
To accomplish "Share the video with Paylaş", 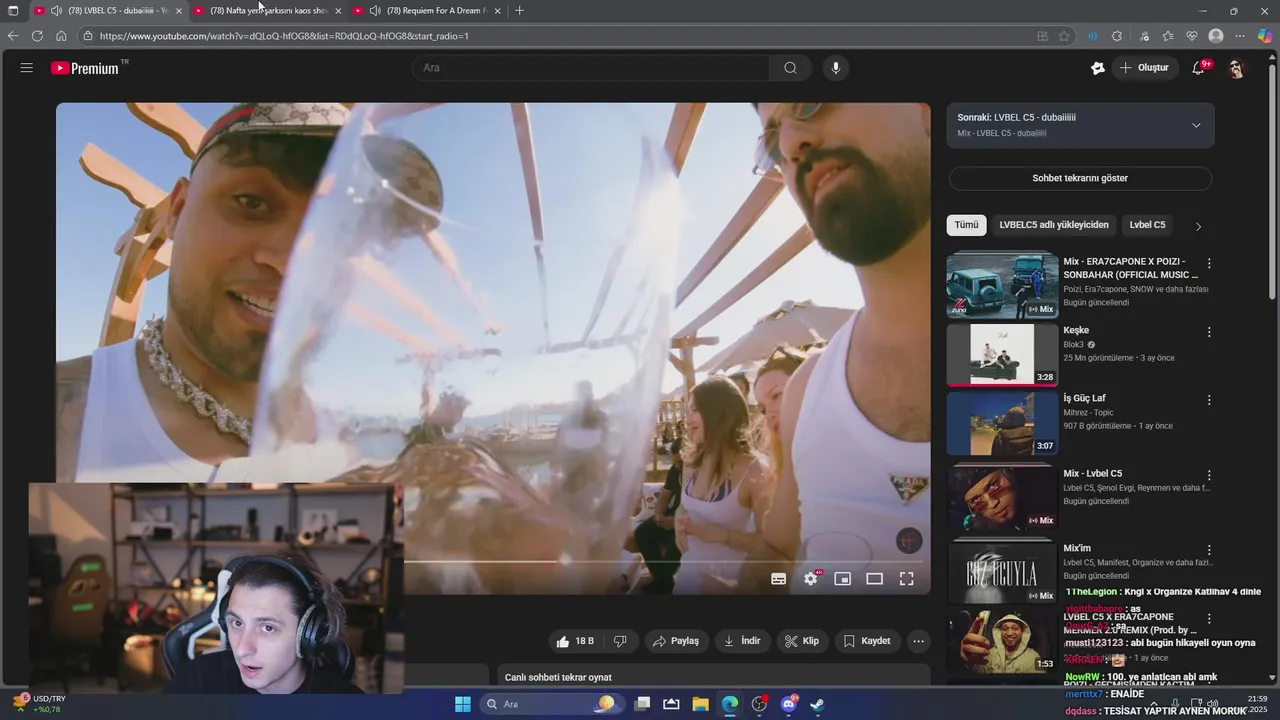I will (x=675, y=641).
